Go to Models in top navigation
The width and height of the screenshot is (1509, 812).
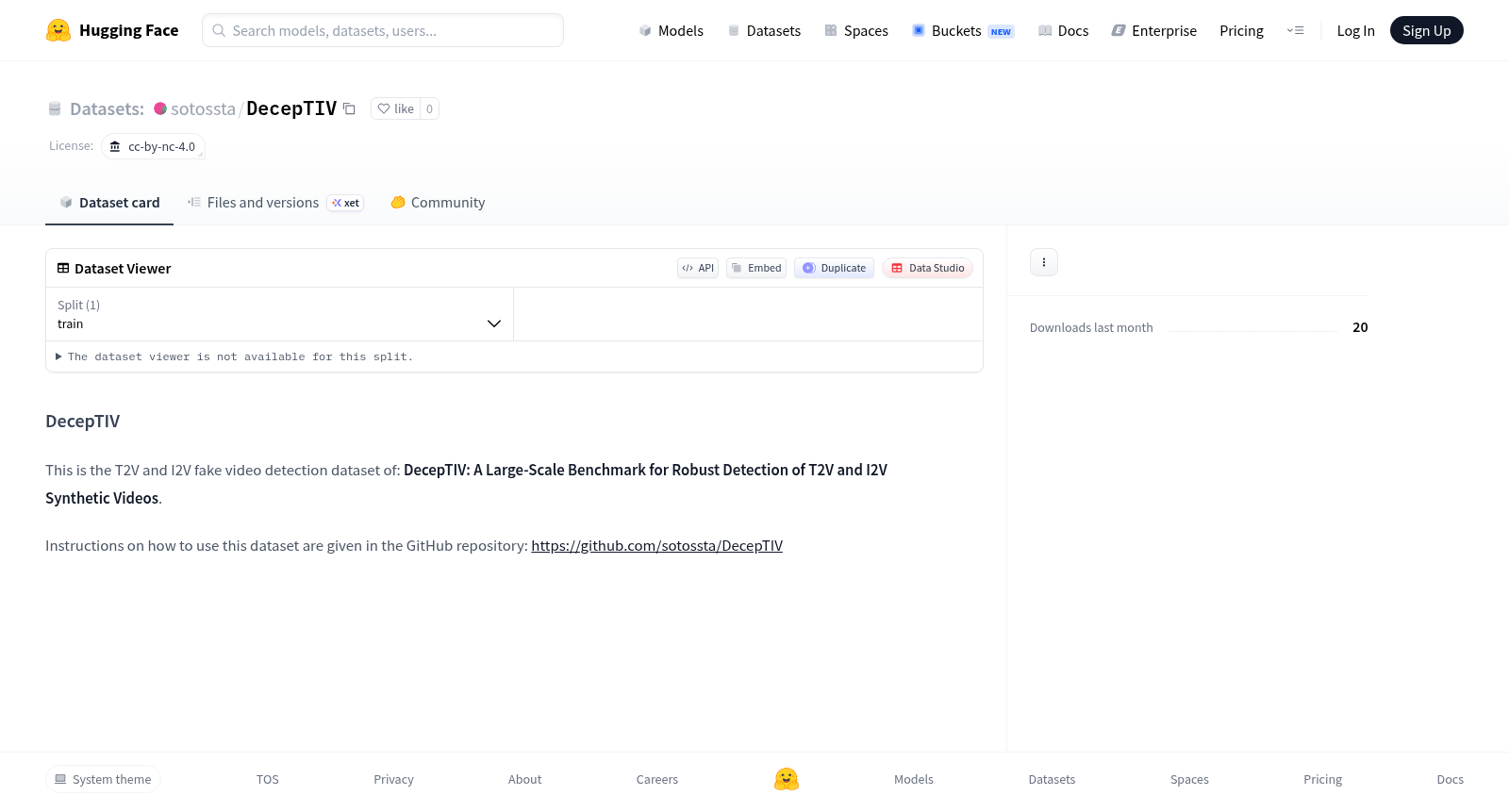671,30
